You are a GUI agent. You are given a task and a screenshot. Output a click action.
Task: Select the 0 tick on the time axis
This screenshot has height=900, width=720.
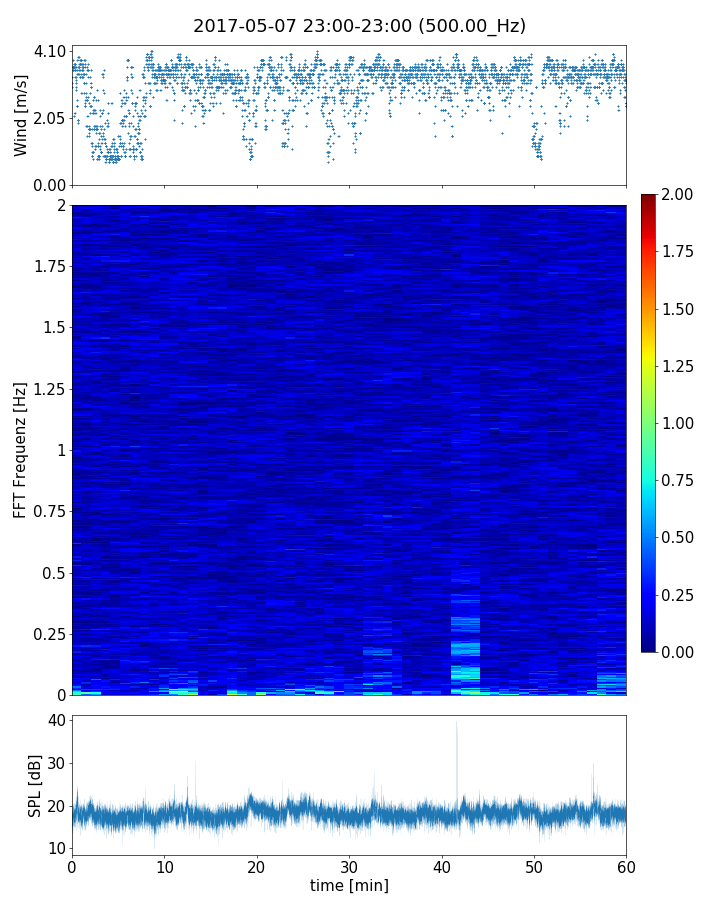click(72, 865)
